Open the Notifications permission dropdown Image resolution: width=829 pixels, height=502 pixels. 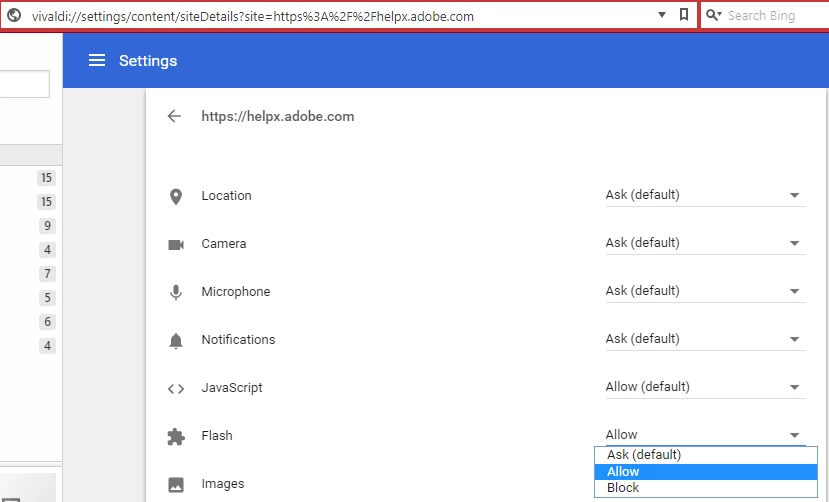click(x=705, y=339)
